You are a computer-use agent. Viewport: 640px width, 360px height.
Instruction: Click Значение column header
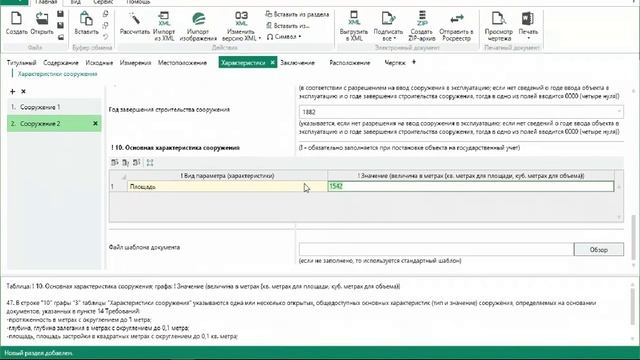coord(471,176)
